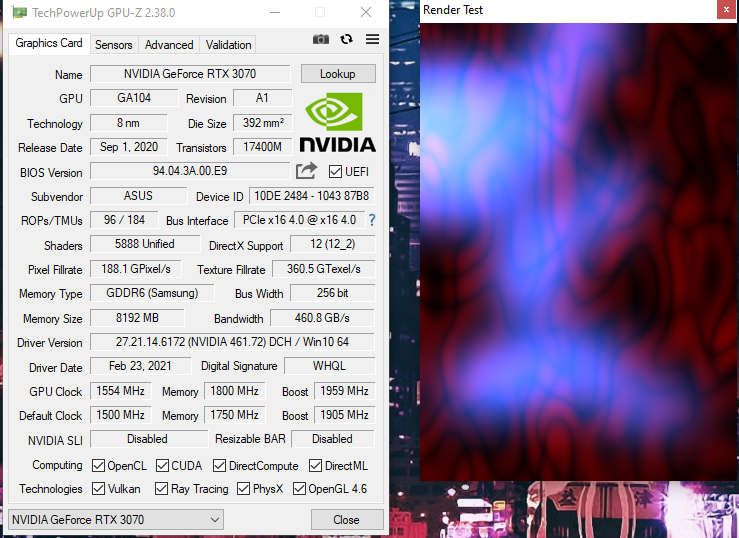
Task: Click the Device ID value 10DE 2484 - 1043 87B8
Action: click(312, 196)
